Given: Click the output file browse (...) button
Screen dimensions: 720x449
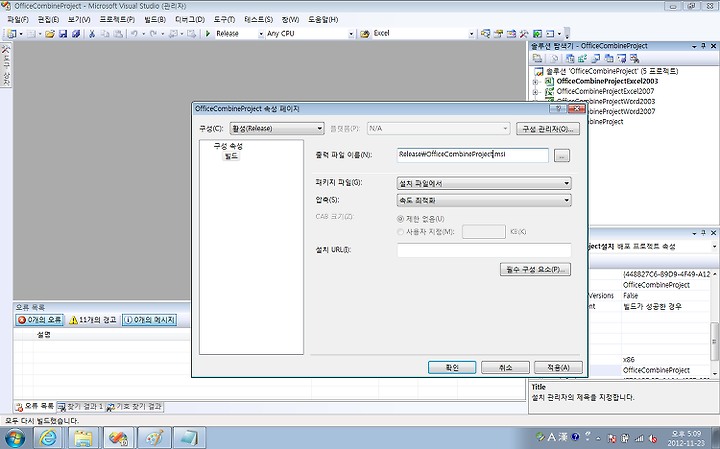Looking at the screenshot, I should [562, 156].
